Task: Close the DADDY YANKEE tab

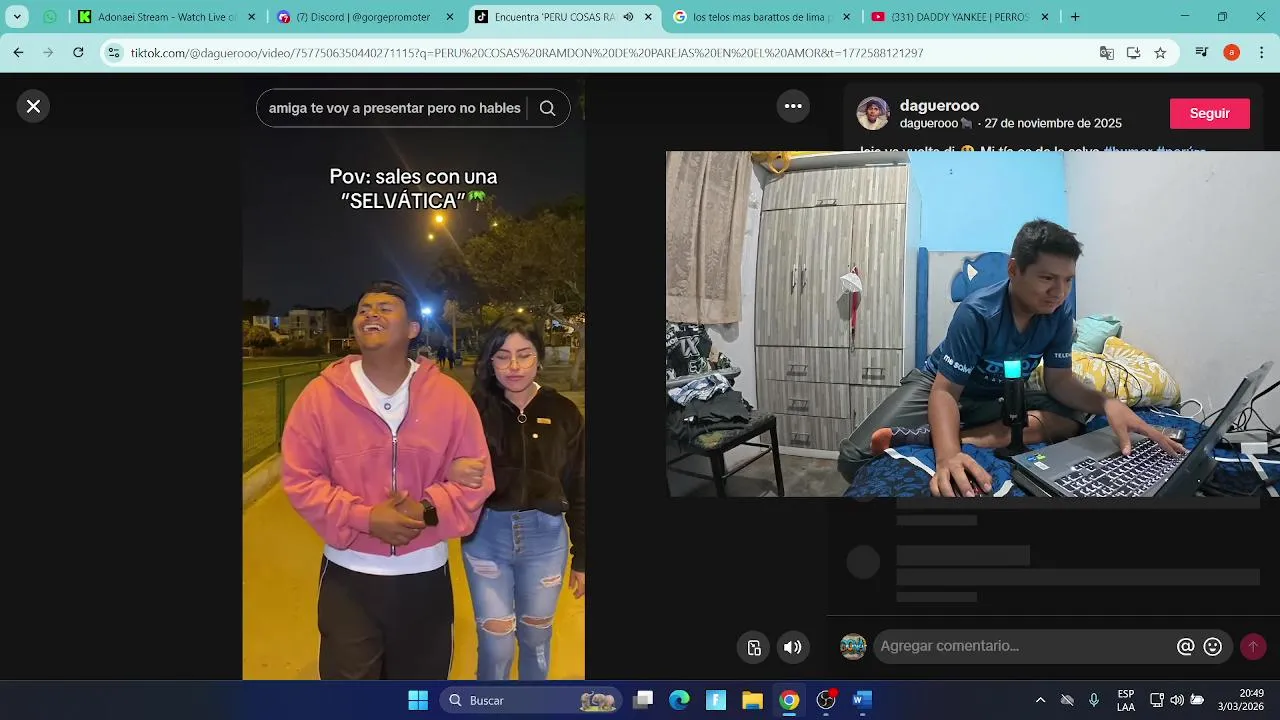Action: [x=1045, y=17]
